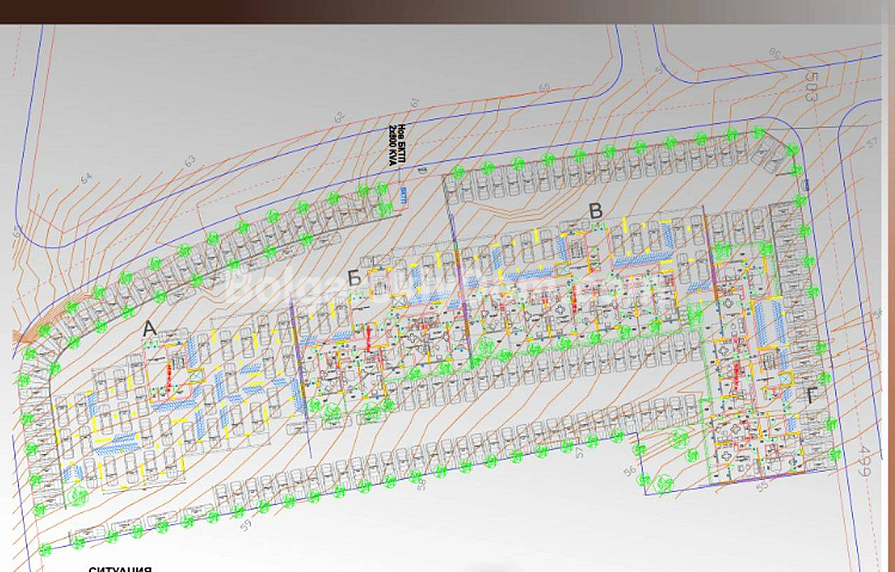Viewport: 895px width, 572px height.
Task: Click the building label В
Action: point(596,211)
